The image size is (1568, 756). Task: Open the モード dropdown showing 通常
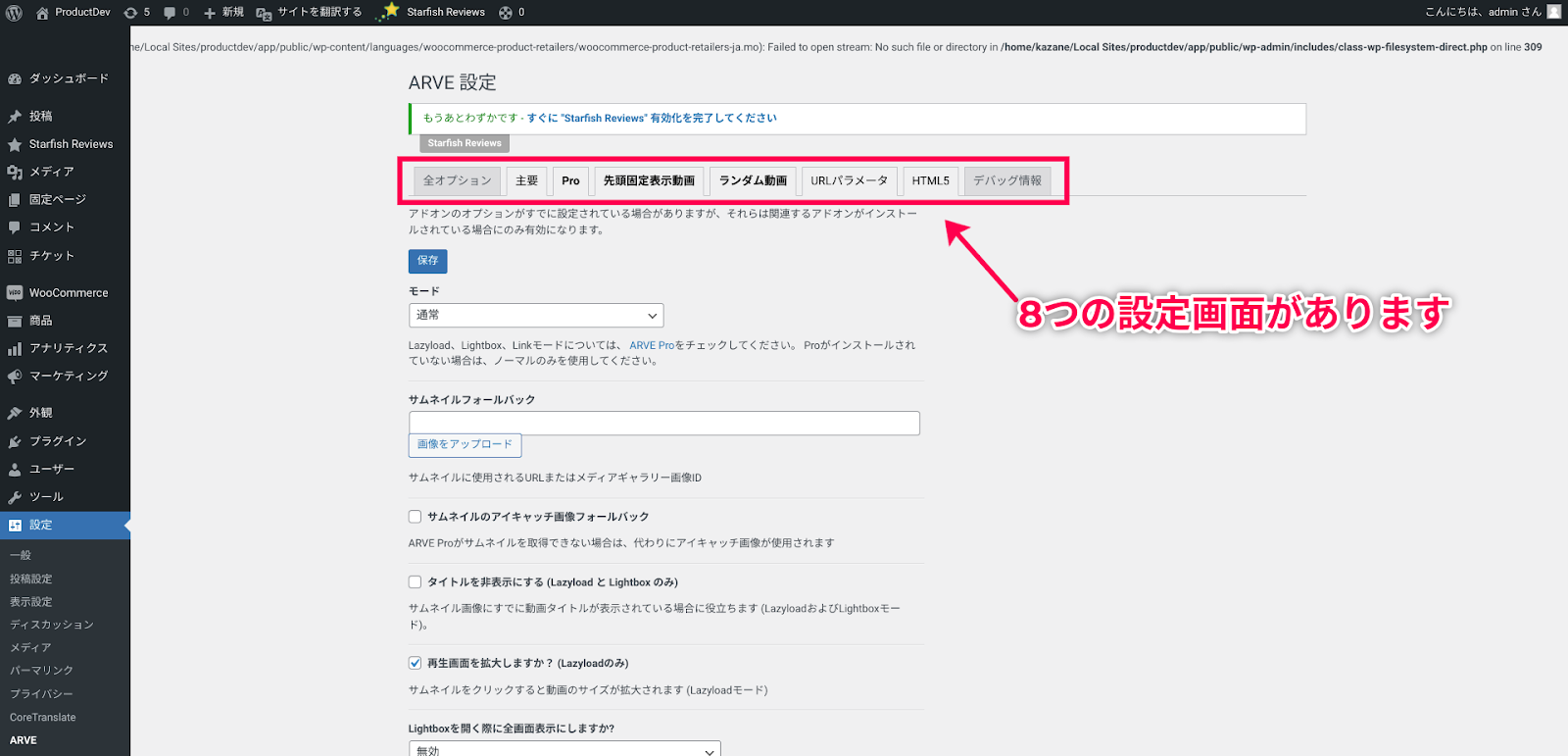[536, 316]
